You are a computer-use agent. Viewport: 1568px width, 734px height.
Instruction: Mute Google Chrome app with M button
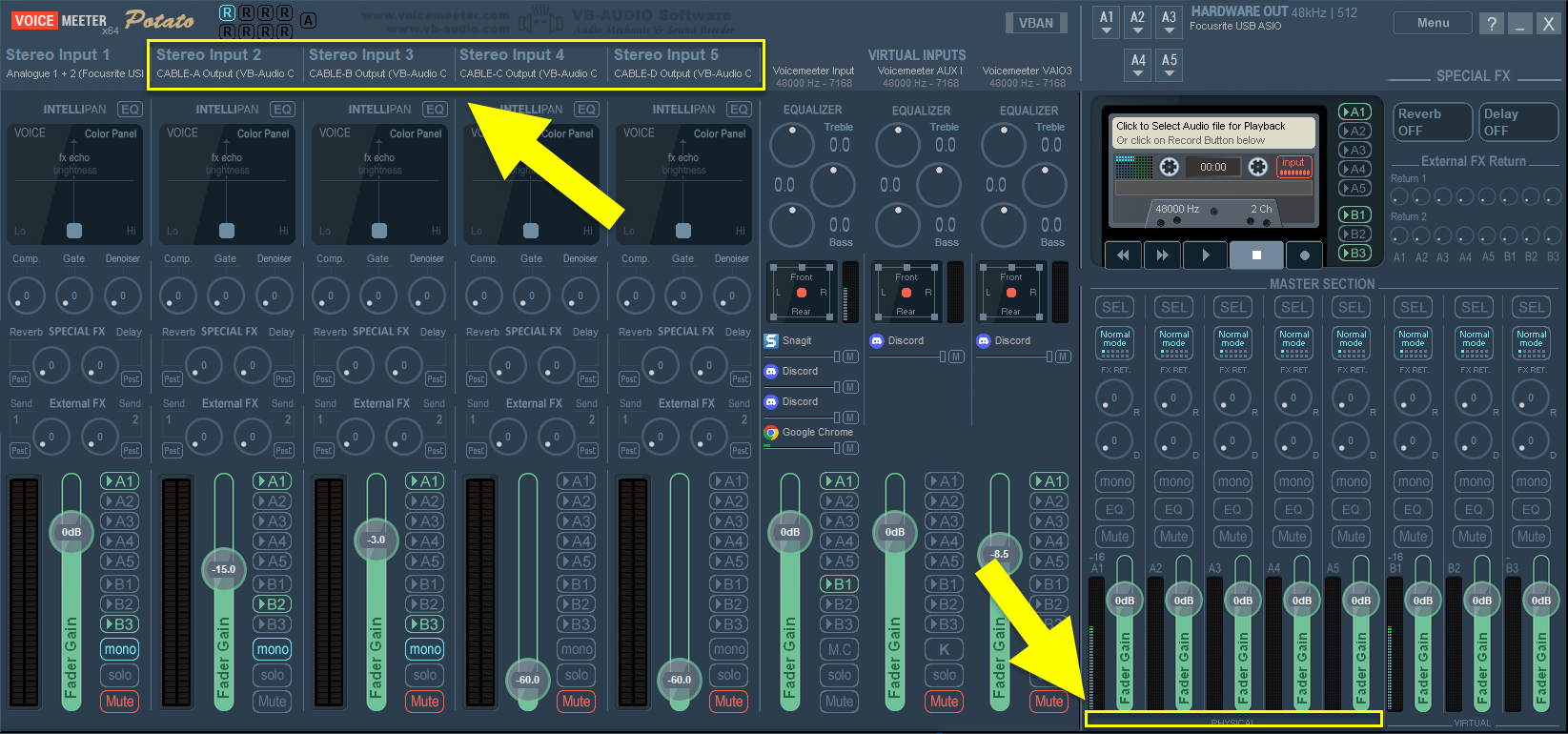(x=850, y=448)
